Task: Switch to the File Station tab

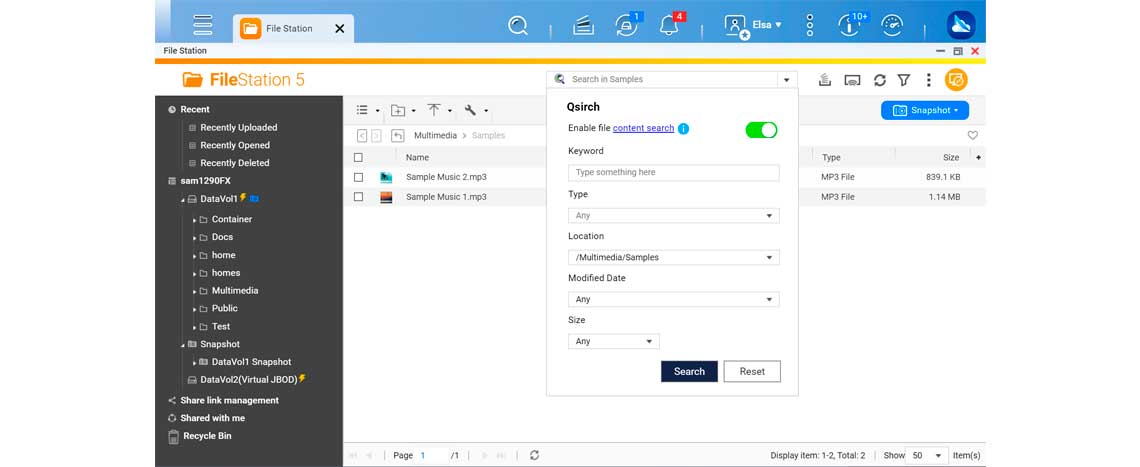Action: tap(290, 29)
